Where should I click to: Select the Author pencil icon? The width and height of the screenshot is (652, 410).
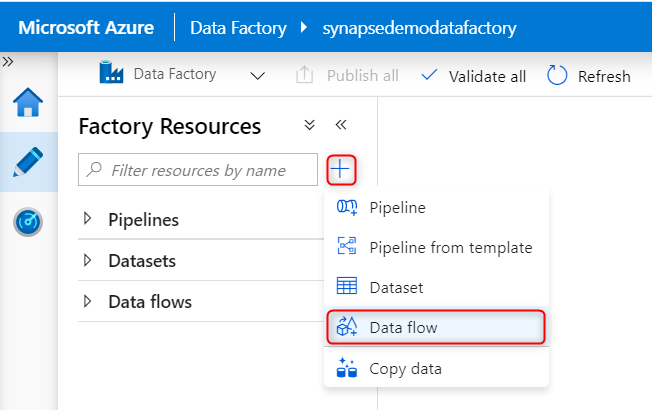pyautogui.click(x=28, y=162)
